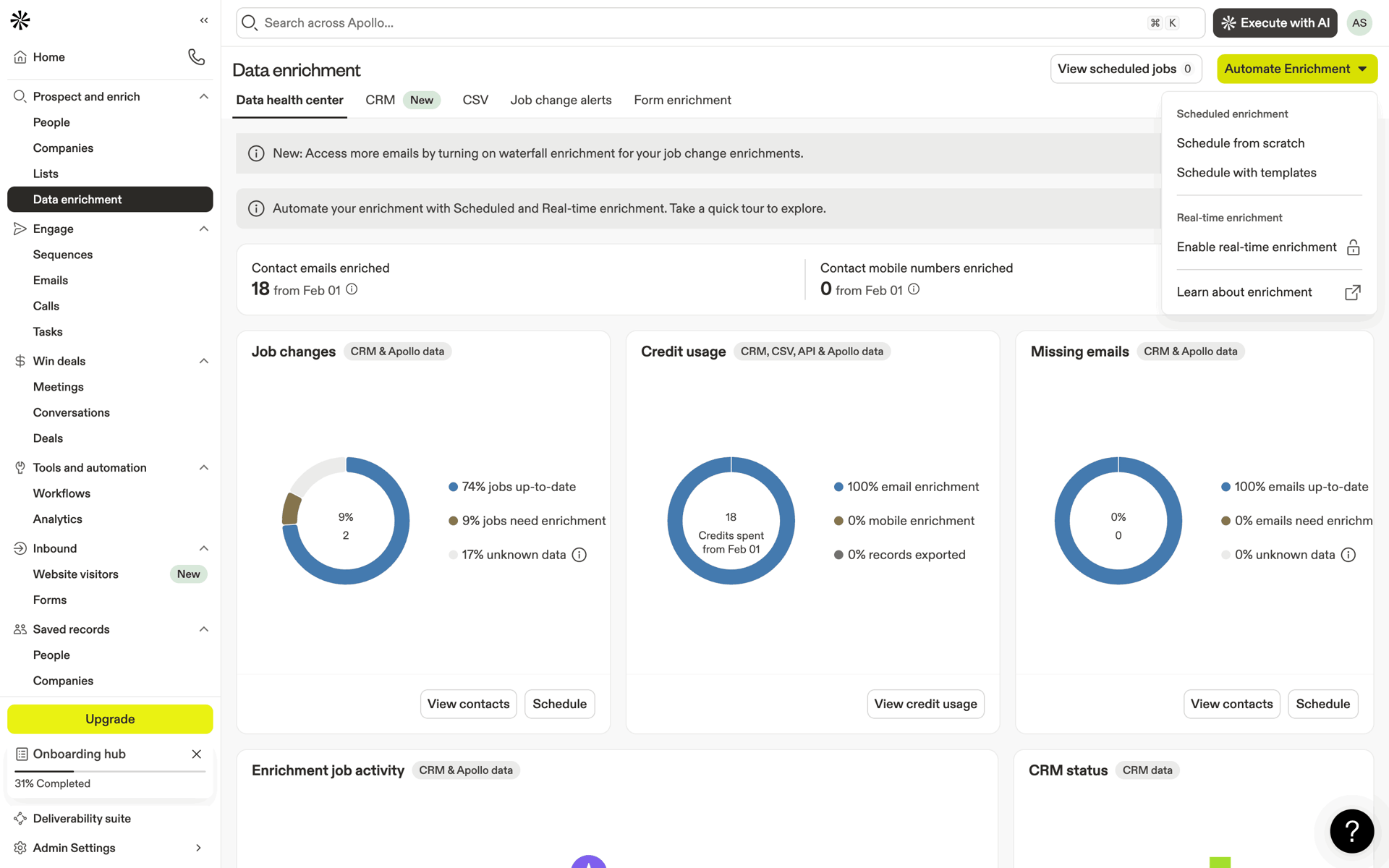The width and height of the screenshot is (1389, 868).
Task: Collapse Tools and automation section chevron
Action: pos(204,467)
